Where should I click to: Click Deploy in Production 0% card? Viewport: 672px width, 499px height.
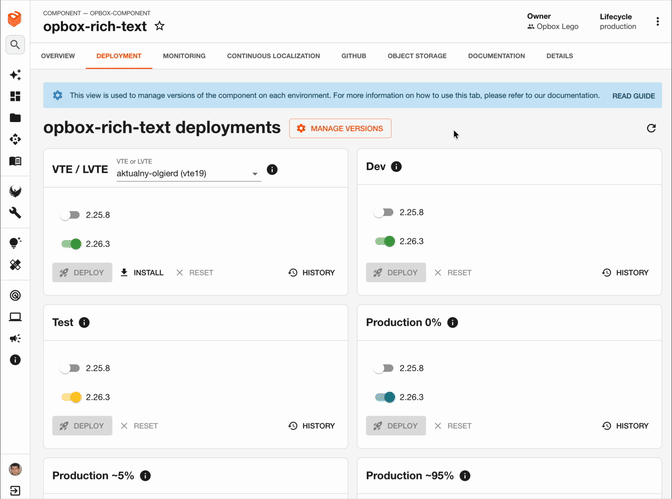pyautogui.click(x=396, y=426)
